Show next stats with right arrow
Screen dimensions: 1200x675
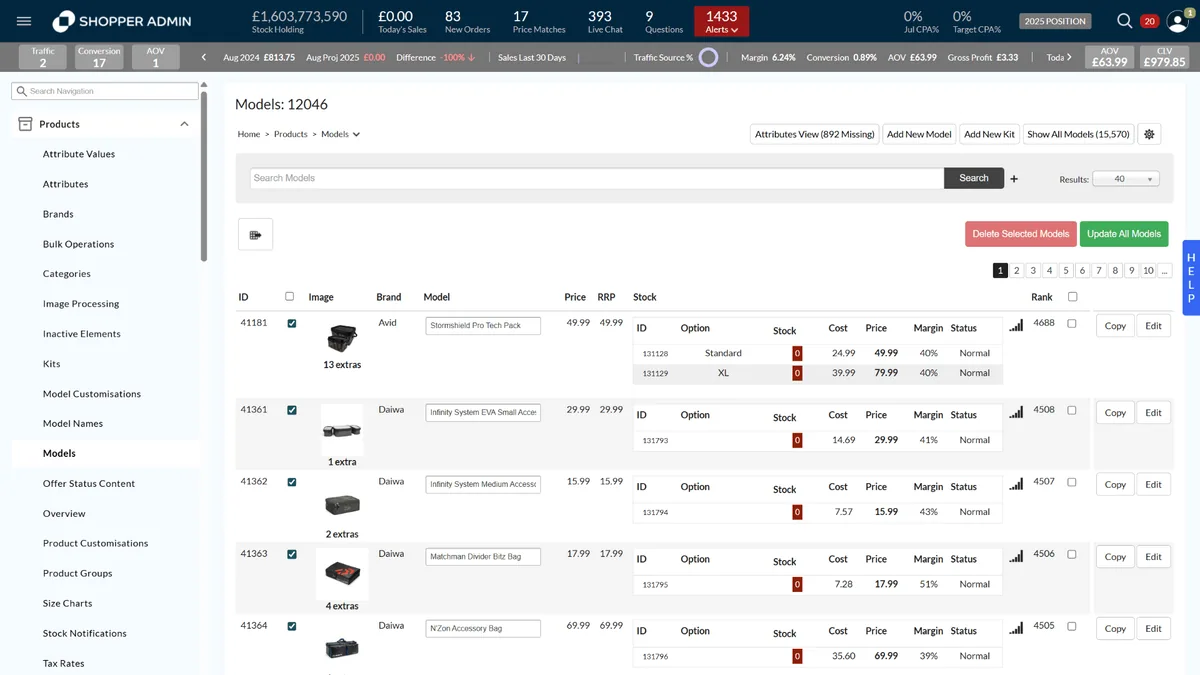(x=1070, y=57)
